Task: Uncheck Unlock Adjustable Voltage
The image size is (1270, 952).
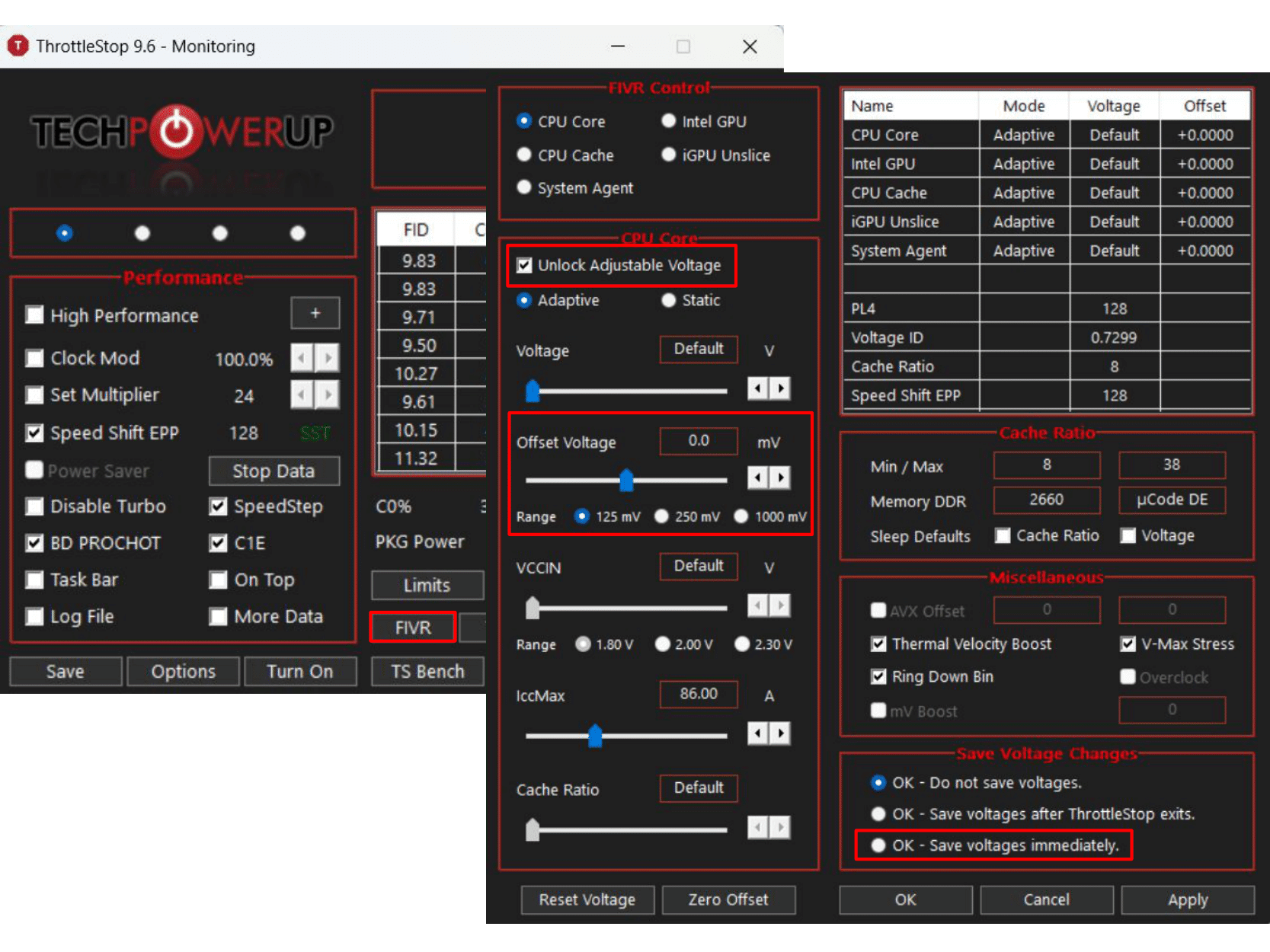Action: coord(524,265)
